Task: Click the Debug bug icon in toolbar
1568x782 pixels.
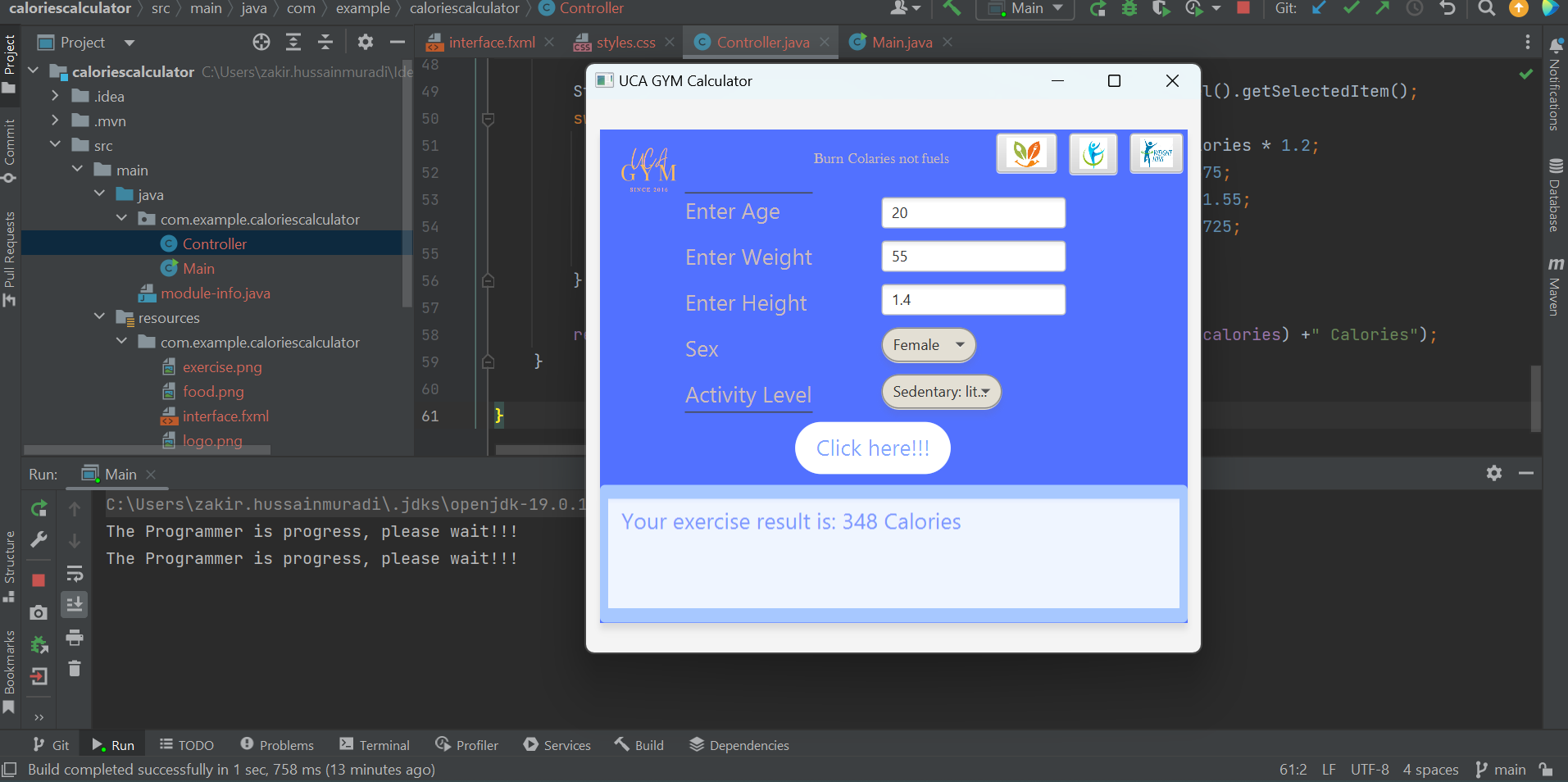Action: (1129, 8)
